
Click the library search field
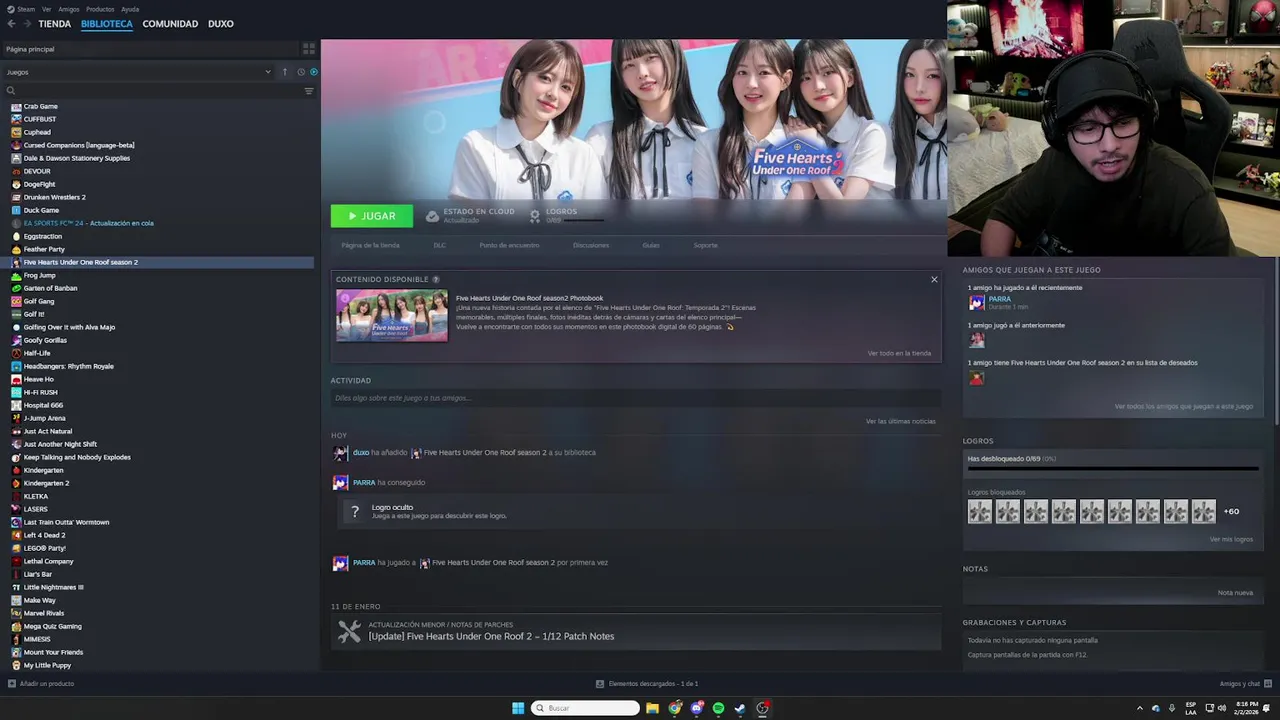pos(150,91)
